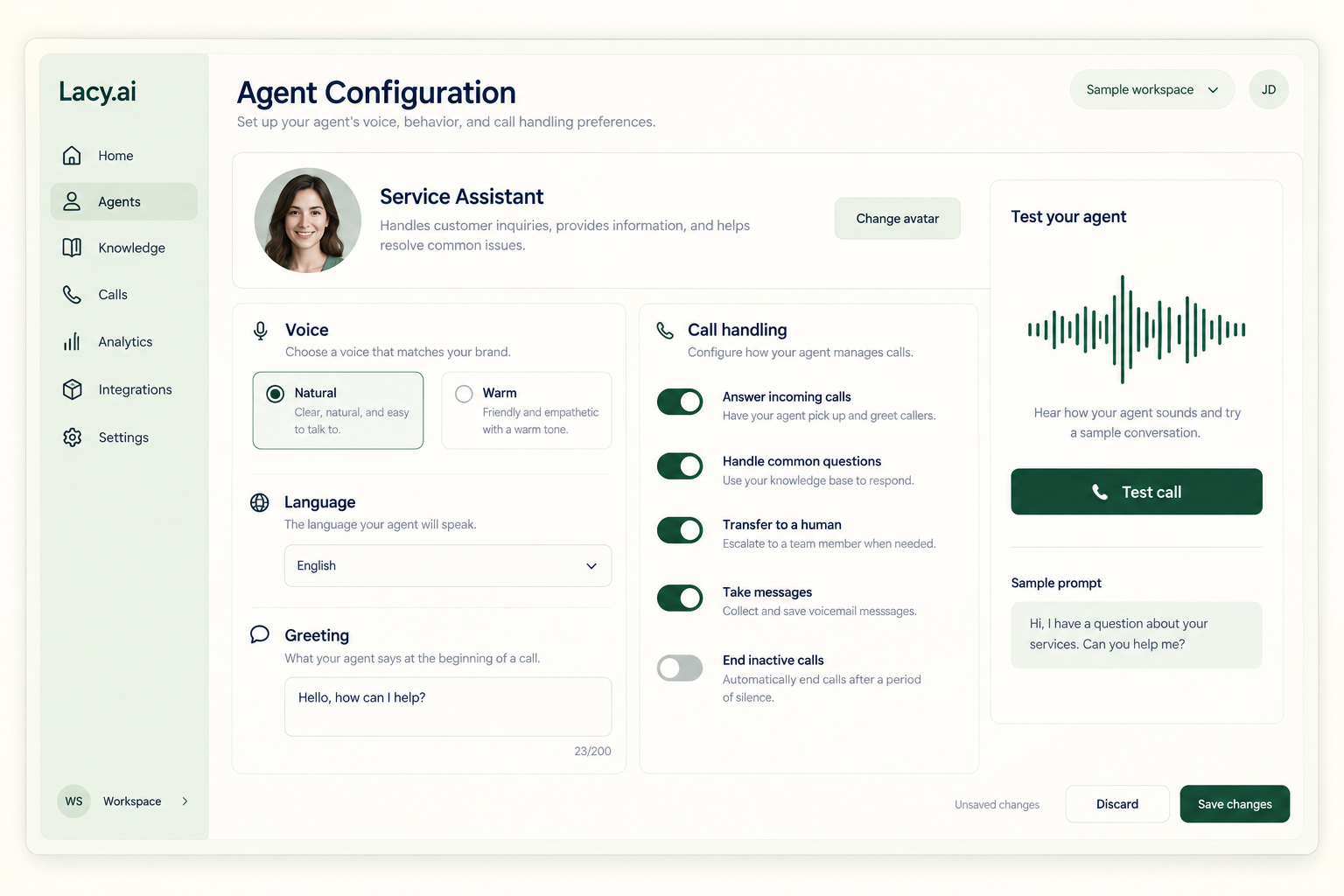Image resolution: width=1344 pixels, height=896 pixels.
Task: Disable the Take messages toggle
Action: (x=680, y=598)
